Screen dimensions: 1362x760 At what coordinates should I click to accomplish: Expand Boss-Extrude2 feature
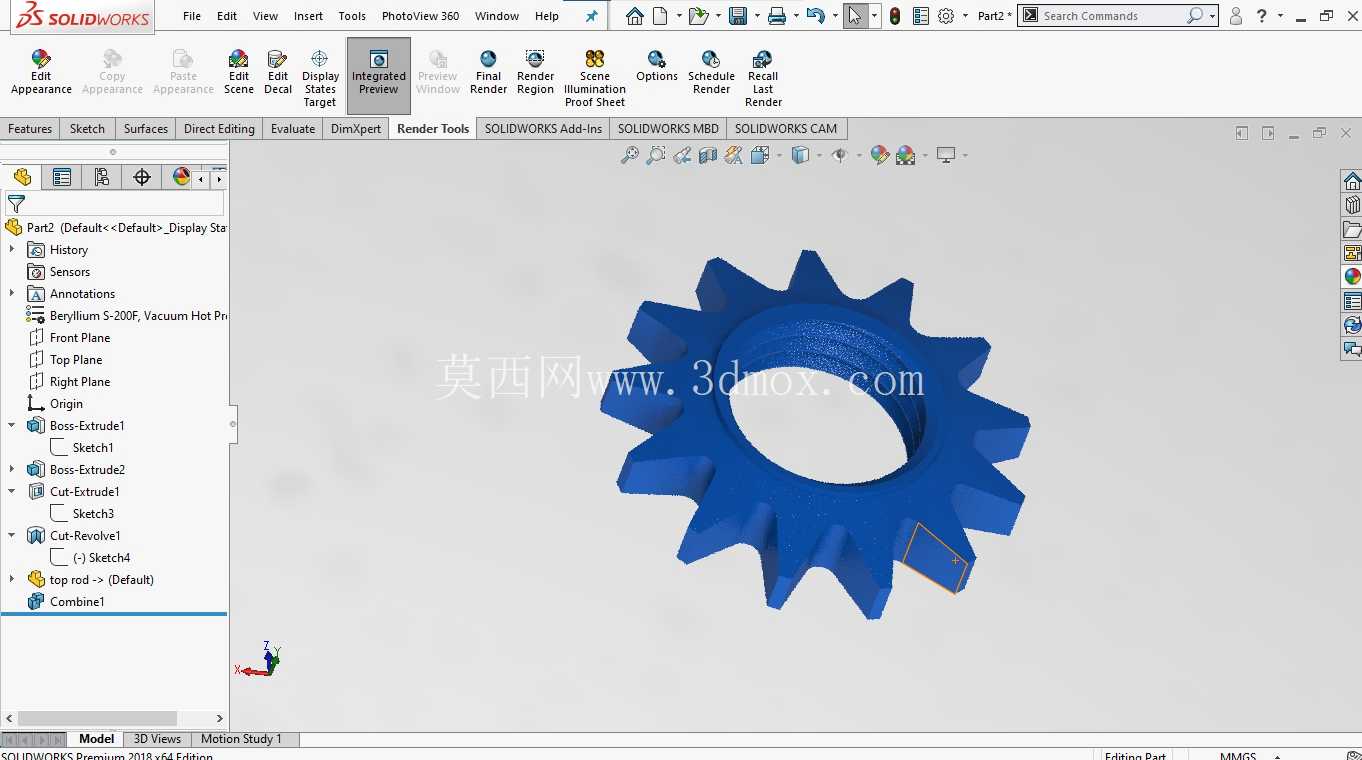(x=12, y=469)
